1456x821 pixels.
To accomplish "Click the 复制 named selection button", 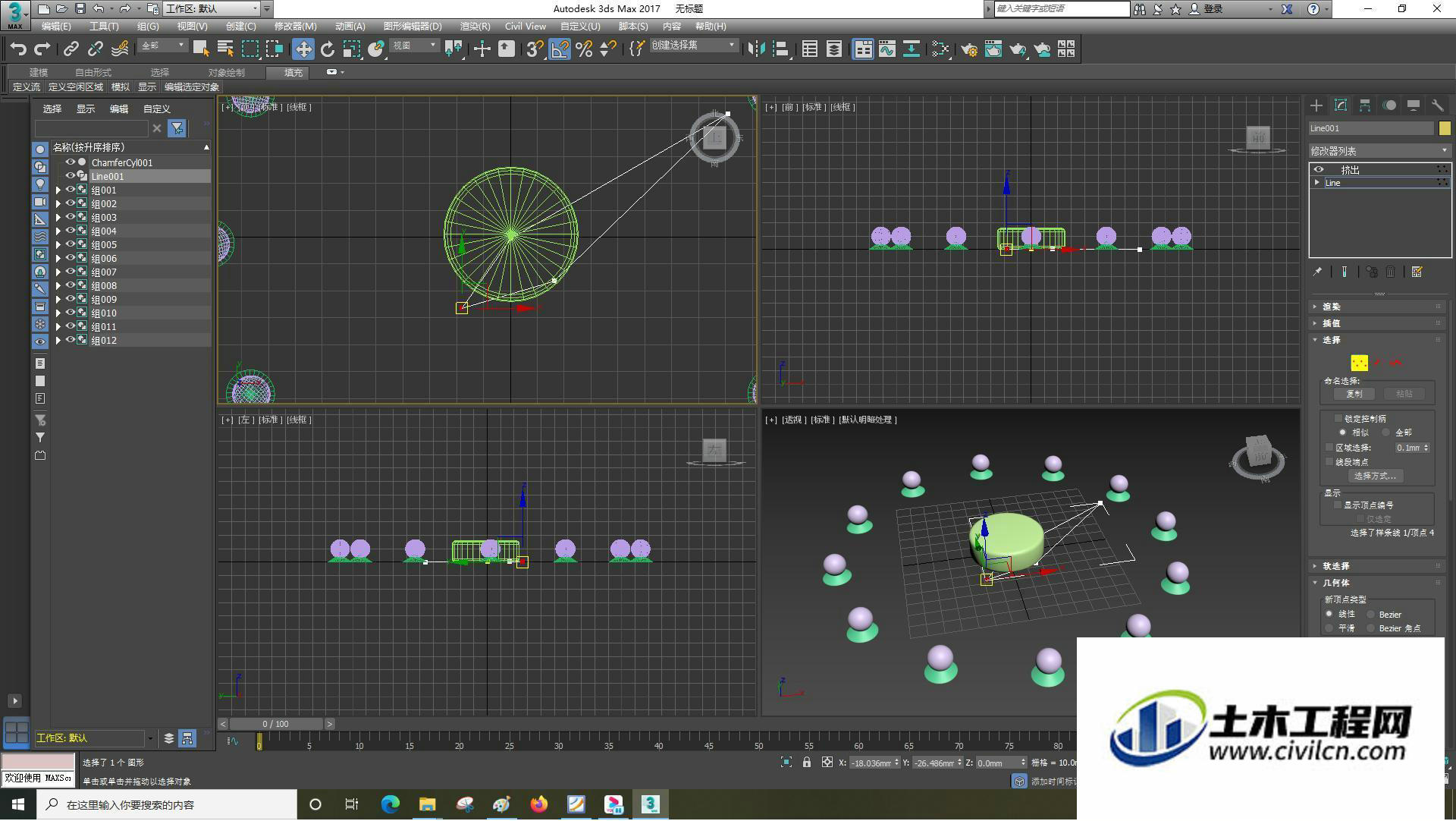I will click(1354, 394).
